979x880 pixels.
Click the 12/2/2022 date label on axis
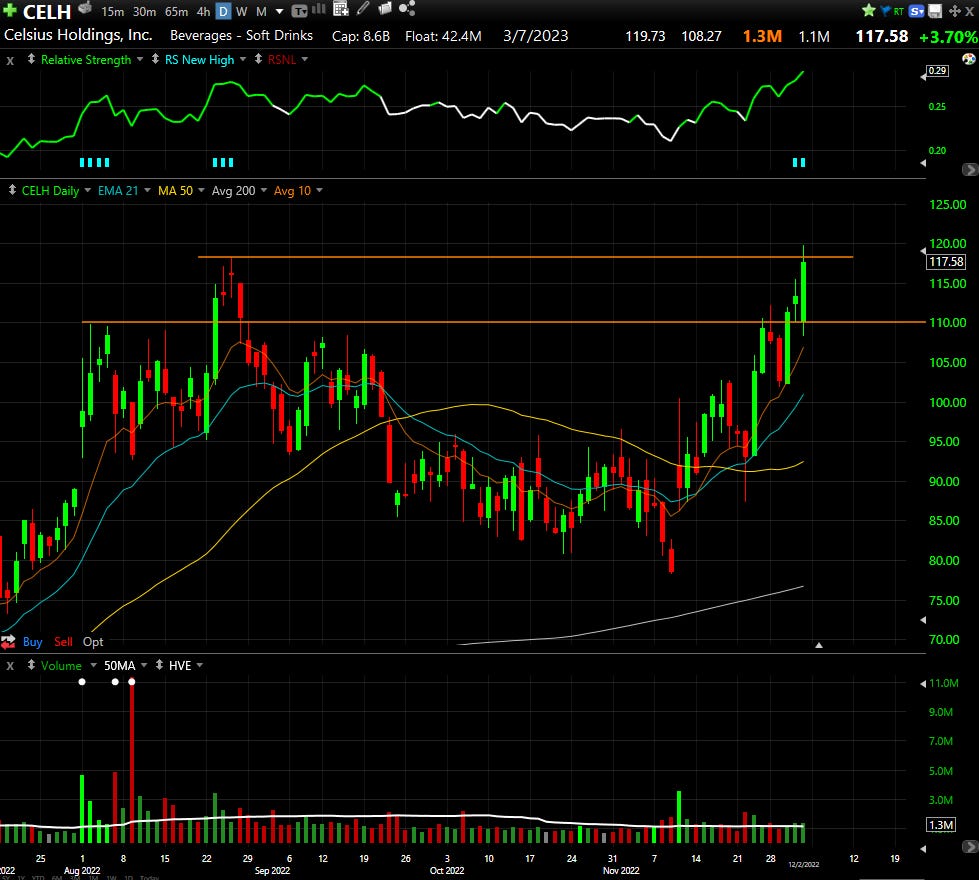coord(804,864)
